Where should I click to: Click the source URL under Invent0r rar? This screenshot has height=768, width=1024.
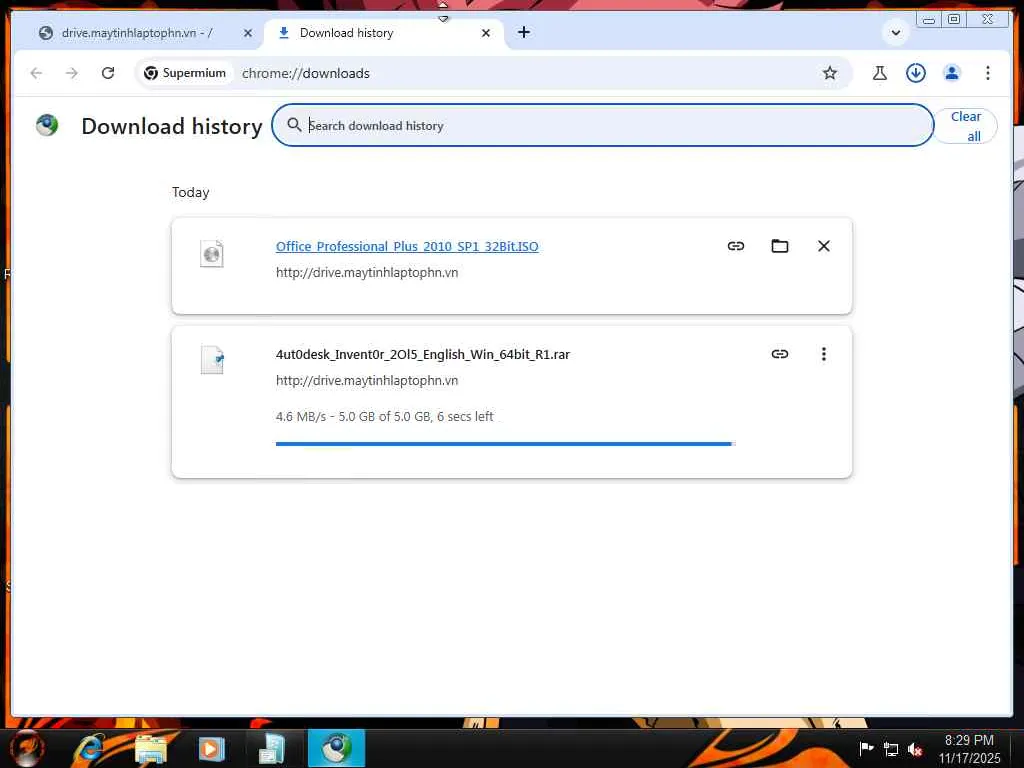point(367,380)
